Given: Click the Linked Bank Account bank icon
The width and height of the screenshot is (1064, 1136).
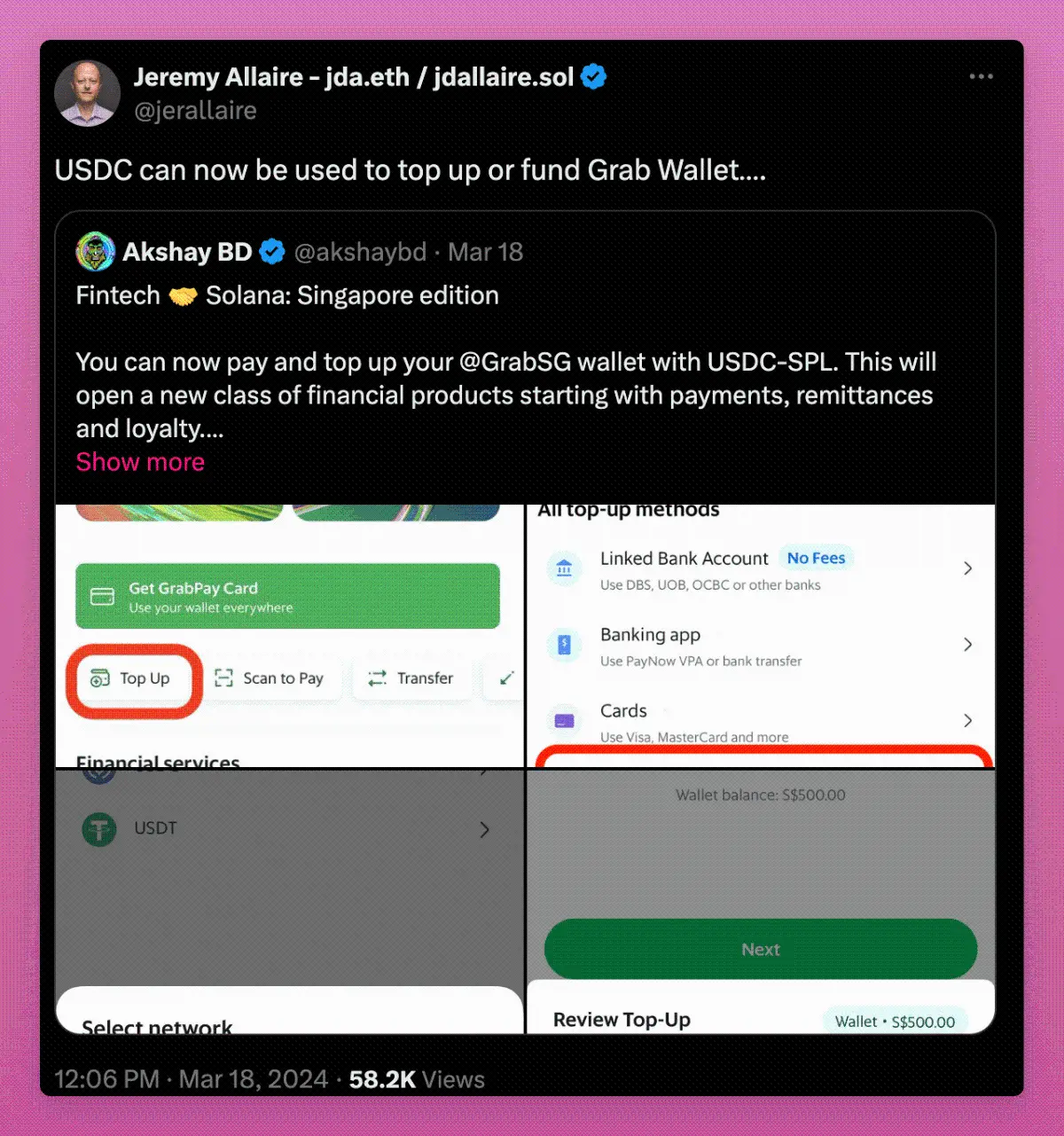Looking at the screenshot, I should tap(564, 568).
